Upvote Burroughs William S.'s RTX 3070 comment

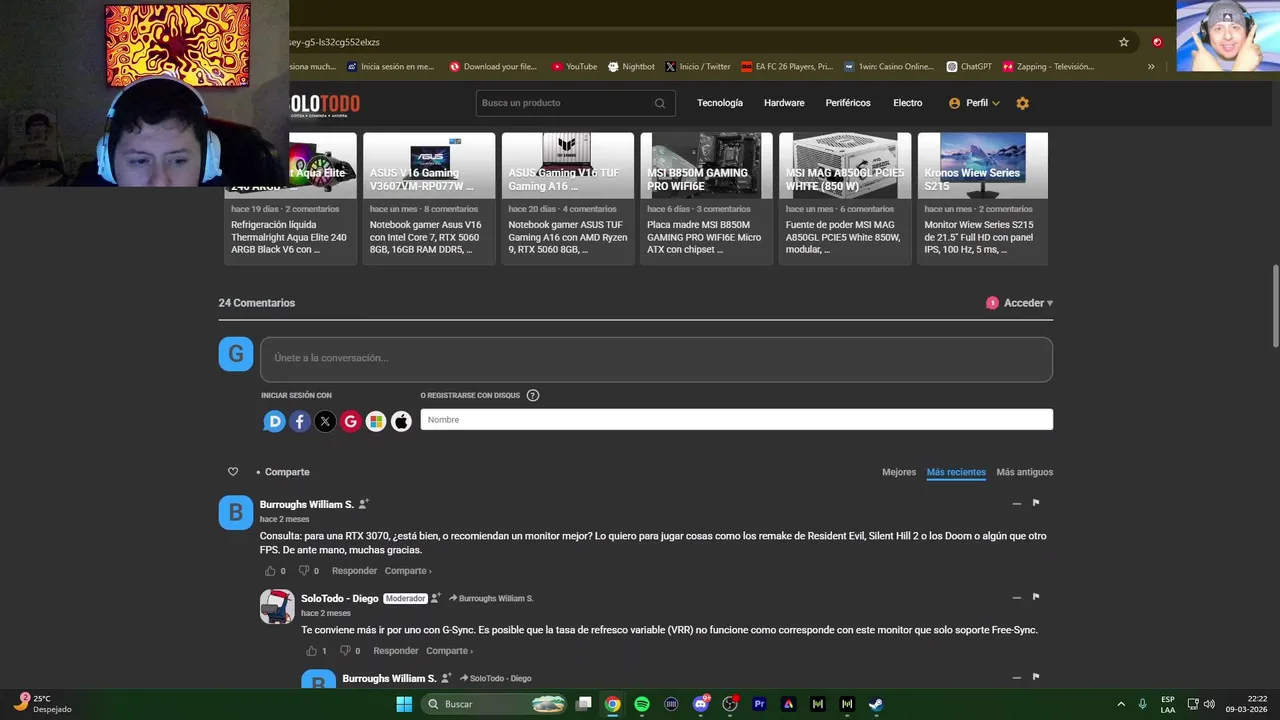point(270,571)
